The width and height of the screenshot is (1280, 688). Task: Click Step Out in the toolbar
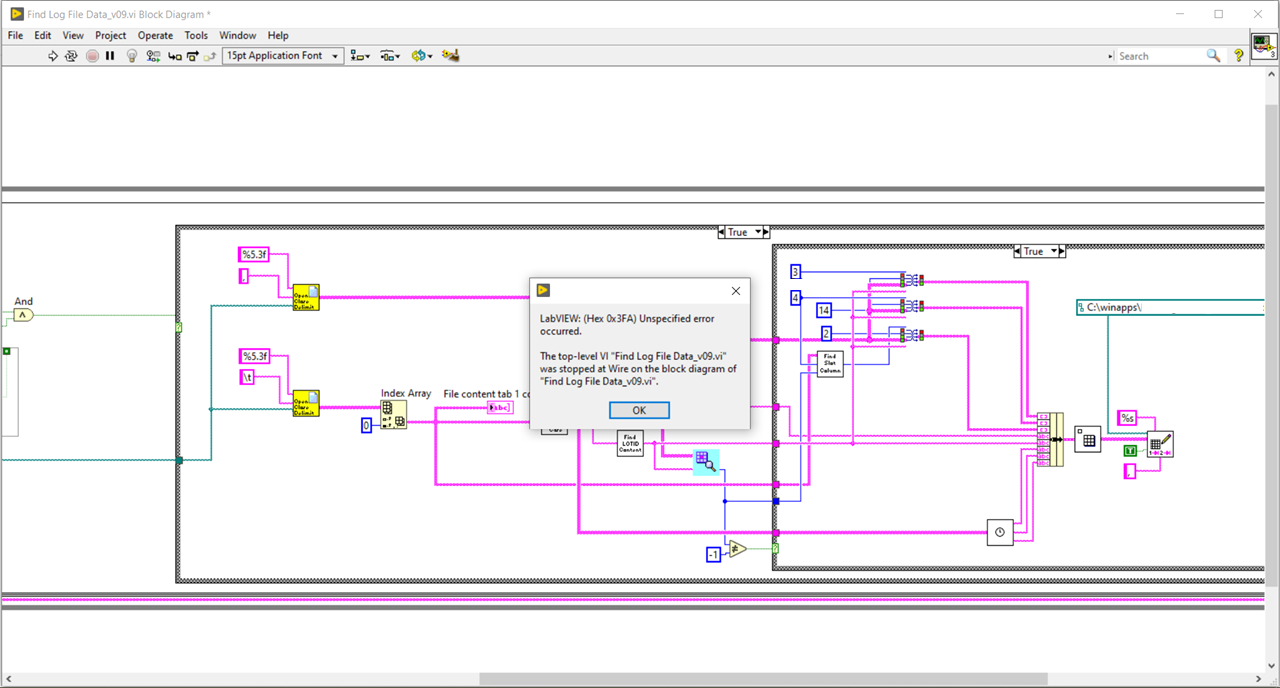pyautogui.click(x=210, y=56)
